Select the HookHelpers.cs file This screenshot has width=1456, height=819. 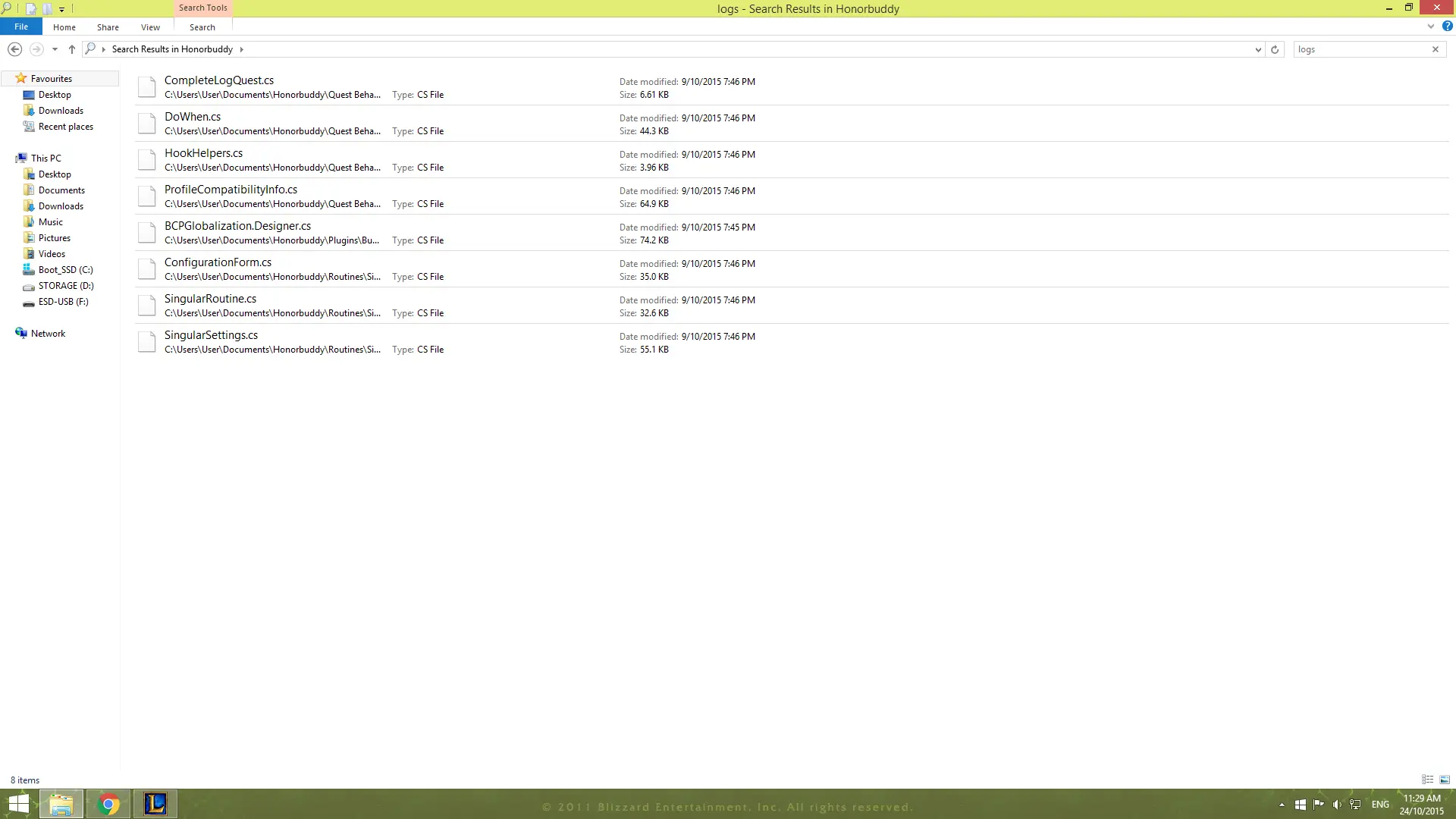792,160
